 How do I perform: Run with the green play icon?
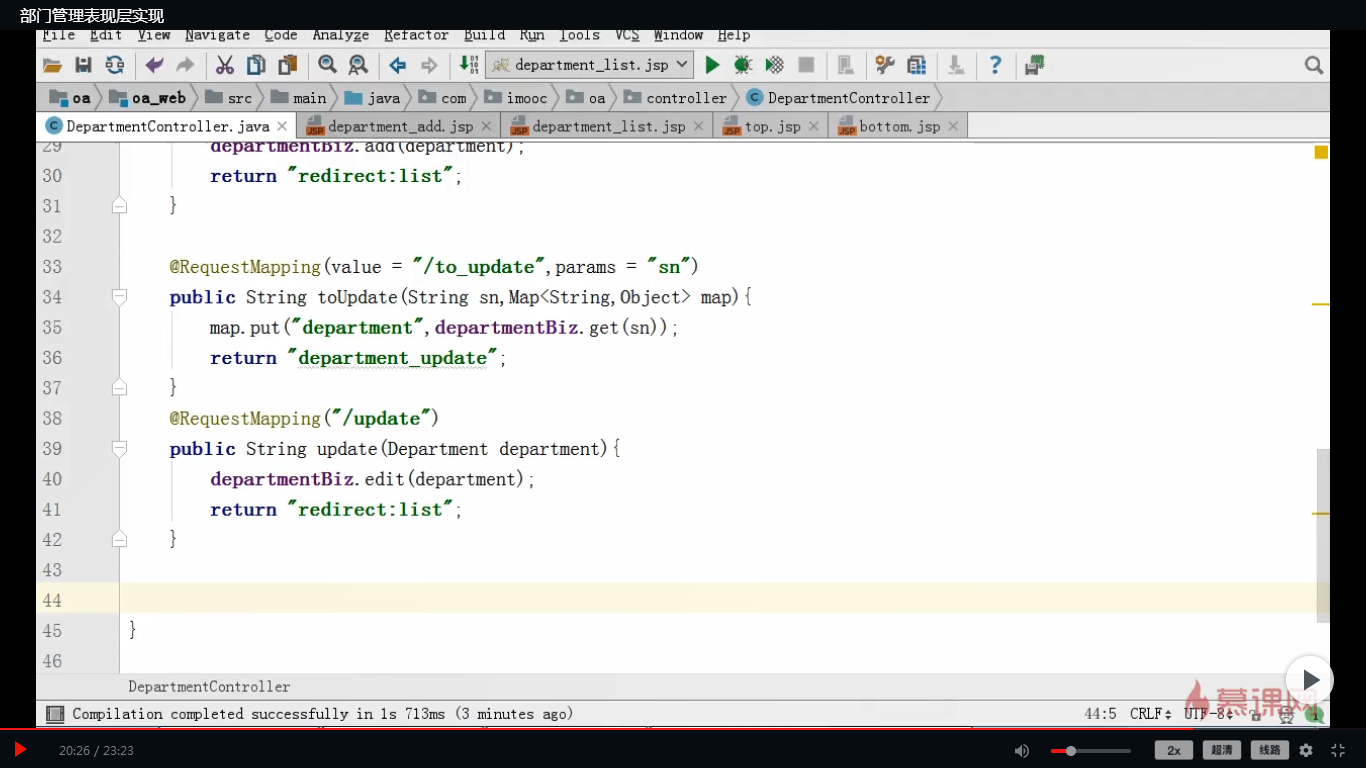point(712,65)
